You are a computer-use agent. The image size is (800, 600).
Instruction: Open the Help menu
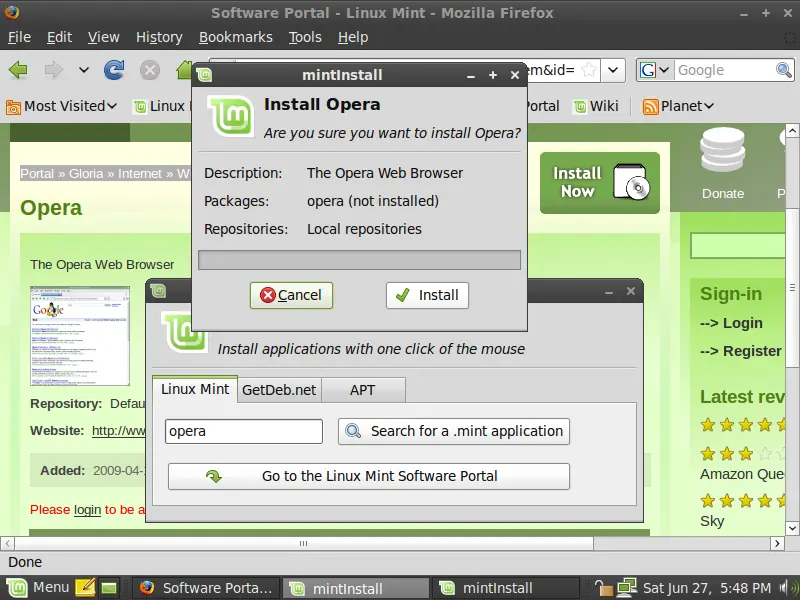(353, 37)
